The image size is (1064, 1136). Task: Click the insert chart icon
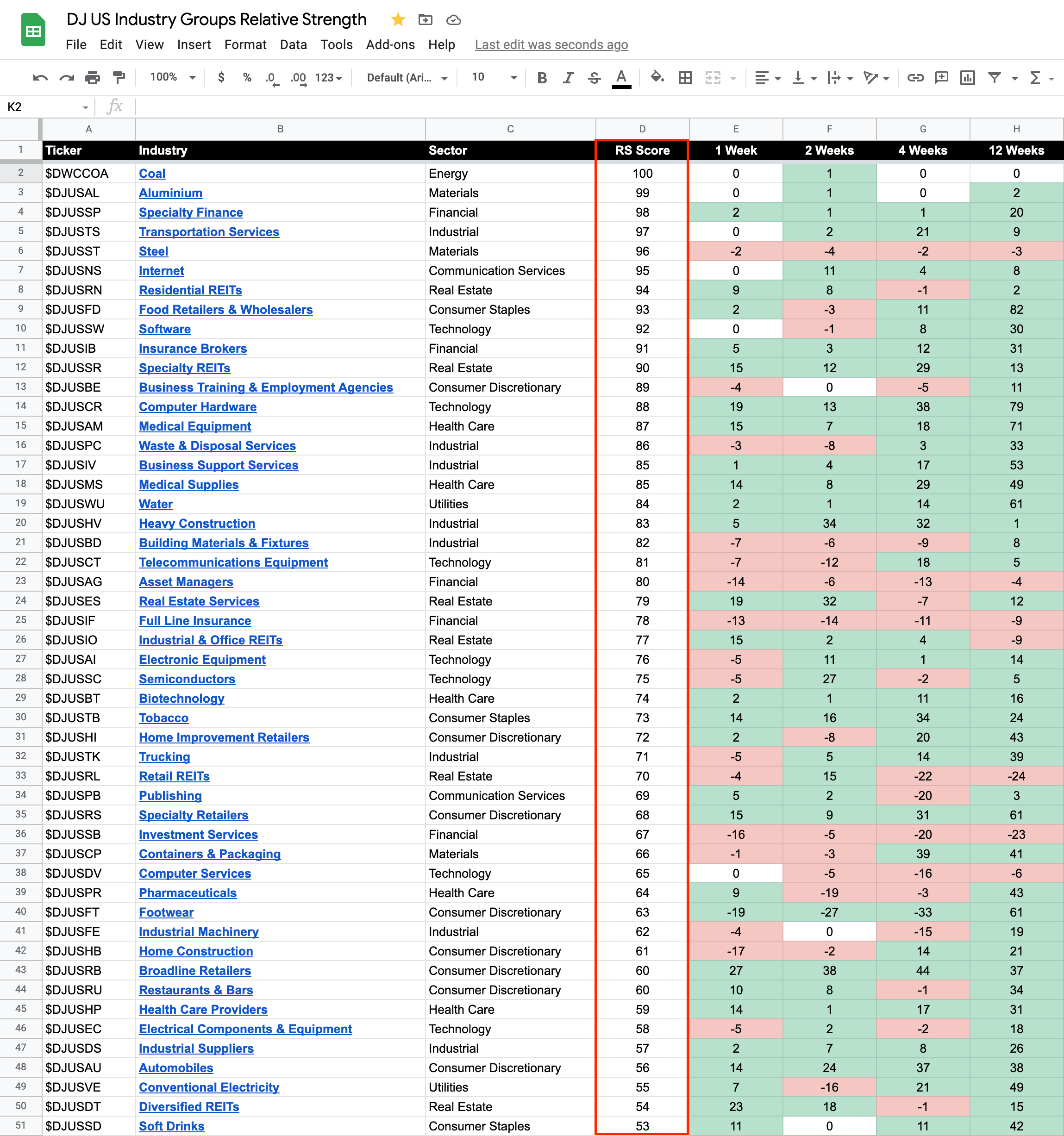(x=967, y=78)
